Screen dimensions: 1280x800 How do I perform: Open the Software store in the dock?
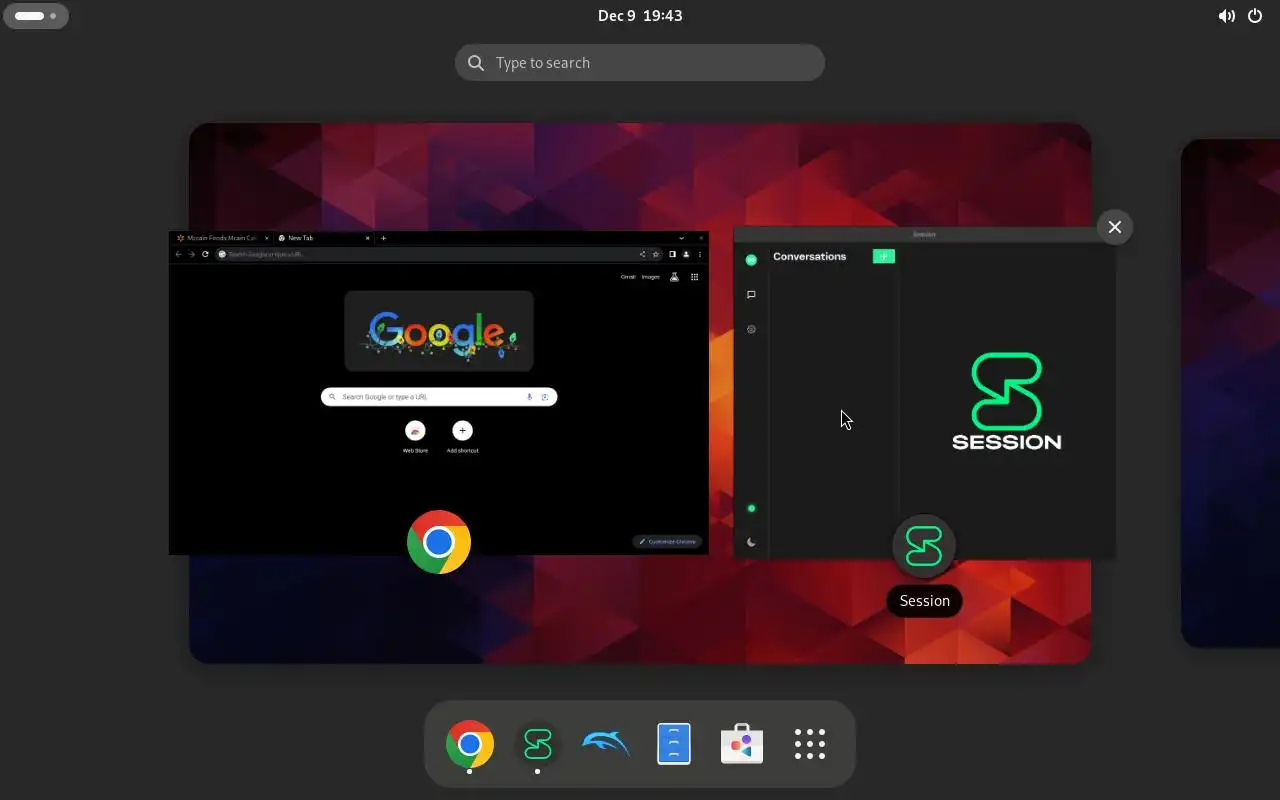742,744
